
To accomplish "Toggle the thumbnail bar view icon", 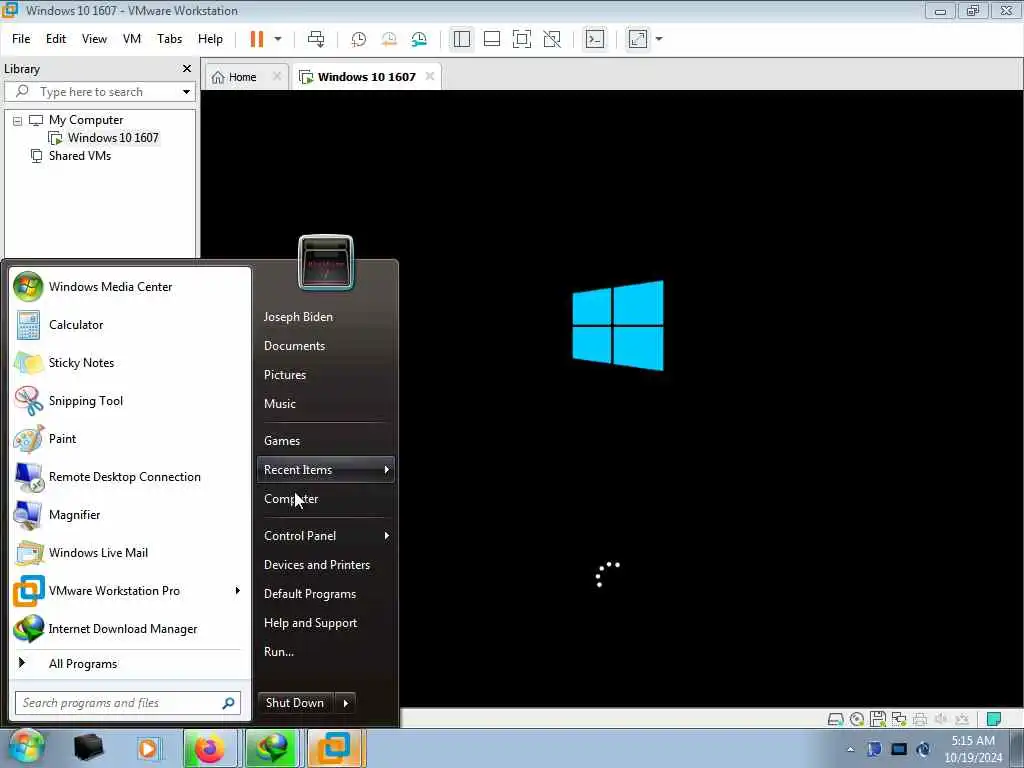I will click(492, 39).
